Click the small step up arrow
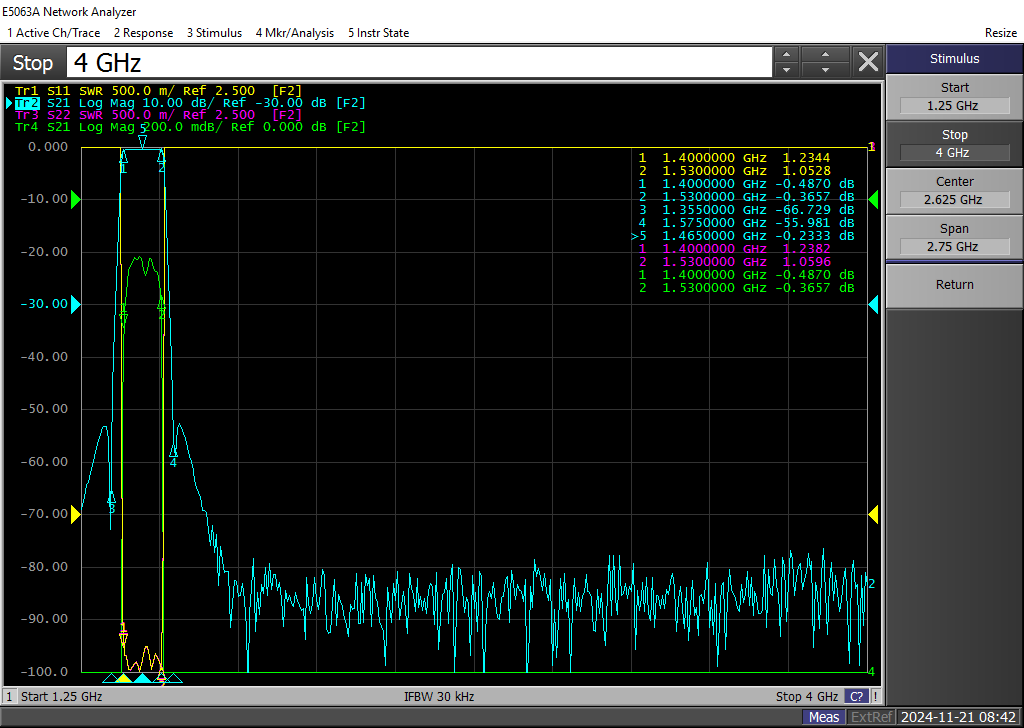 pyautogui.click(x=786, y=55)
